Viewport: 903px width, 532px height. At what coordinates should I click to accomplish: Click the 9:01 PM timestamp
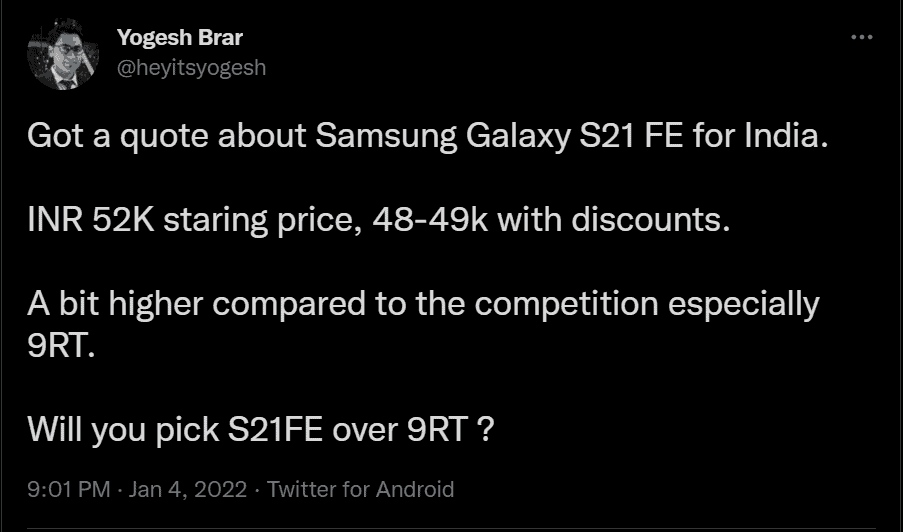pos(69,489)
